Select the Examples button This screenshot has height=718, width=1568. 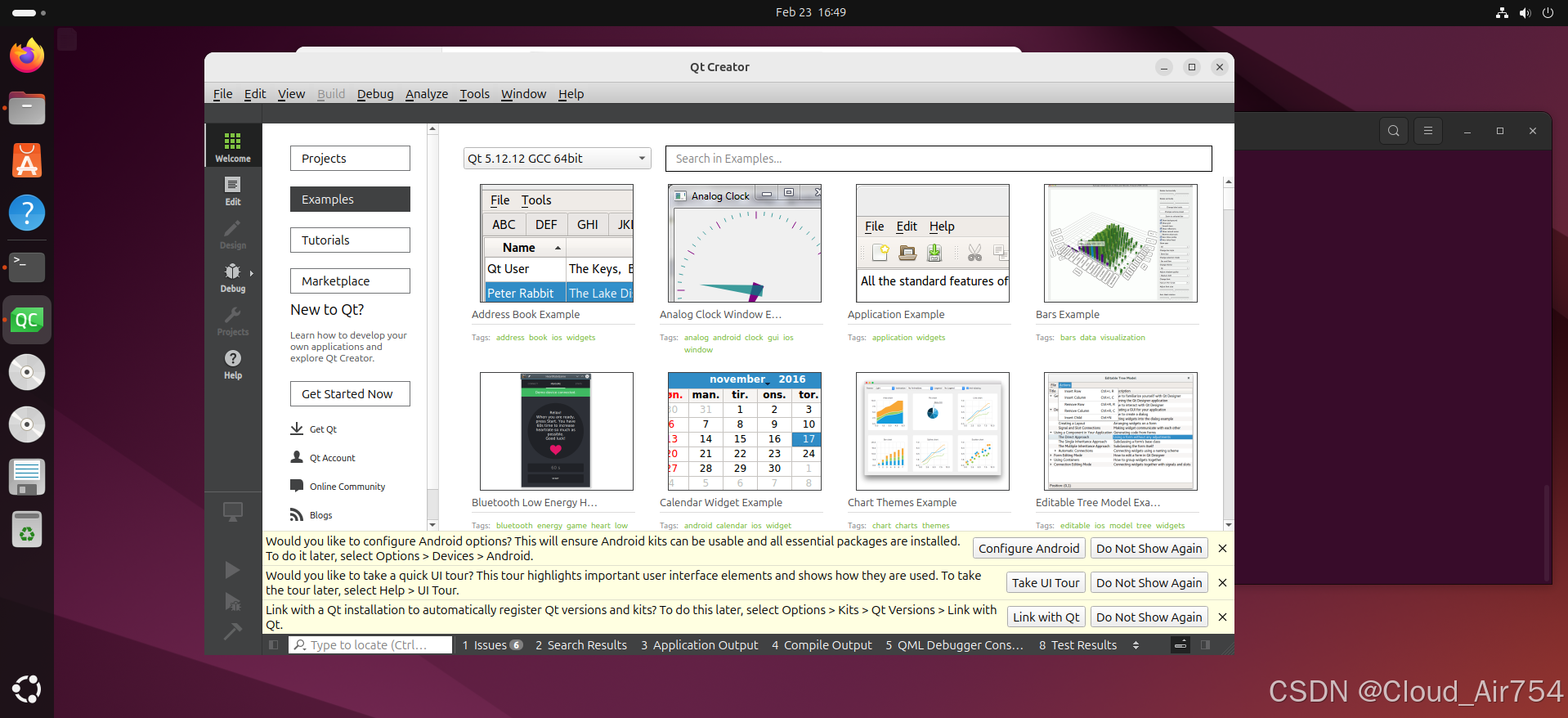click(350, 200)
